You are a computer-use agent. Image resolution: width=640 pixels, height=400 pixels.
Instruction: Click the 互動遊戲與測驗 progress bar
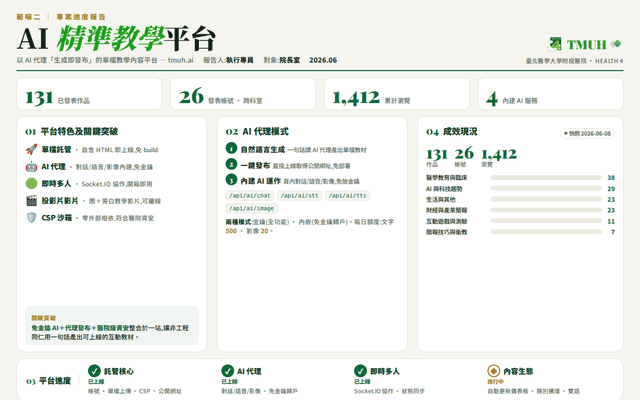[x=546, y=221]
